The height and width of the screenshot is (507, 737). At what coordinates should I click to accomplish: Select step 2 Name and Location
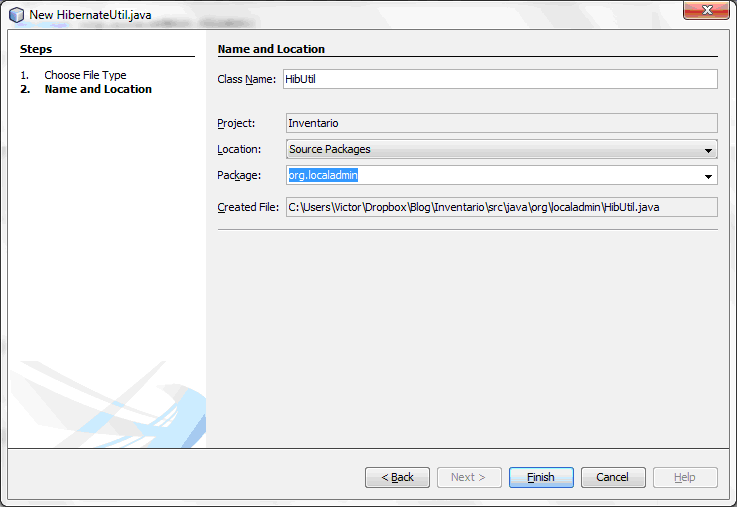click(98, 89)
